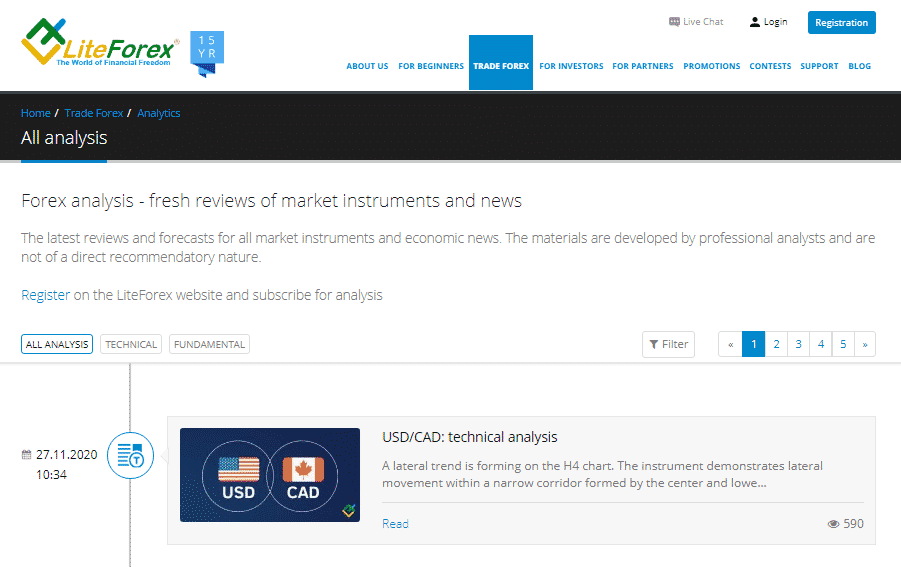The image size is (901, 567).
Task: Click the '590' views count
Action: coord(853,524)
